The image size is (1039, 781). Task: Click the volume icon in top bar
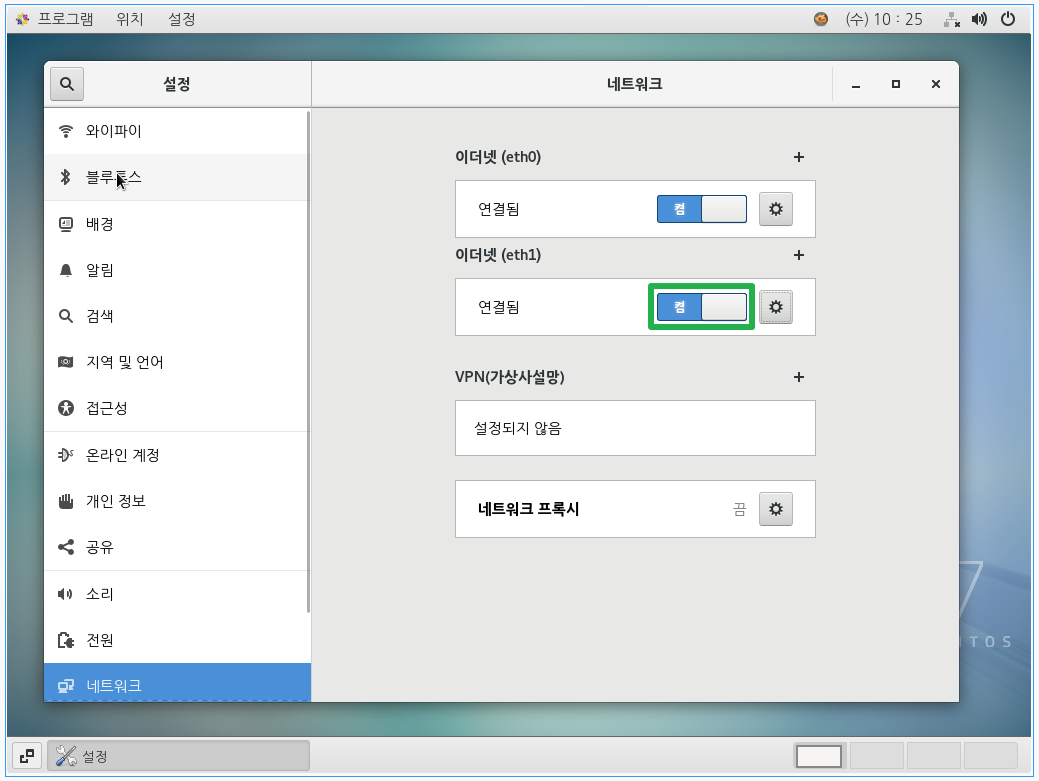click(979, 19)
